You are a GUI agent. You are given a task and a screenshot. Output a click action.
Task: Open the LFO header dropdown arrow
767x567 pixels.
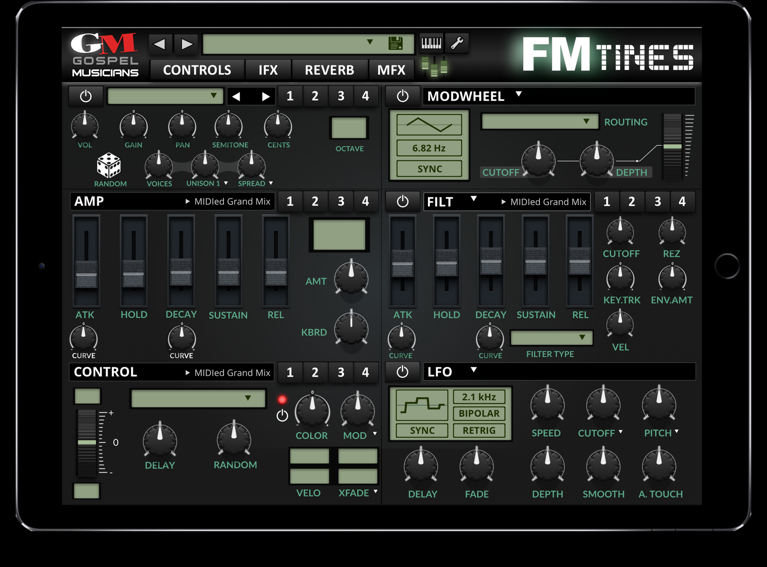[474, 369]
